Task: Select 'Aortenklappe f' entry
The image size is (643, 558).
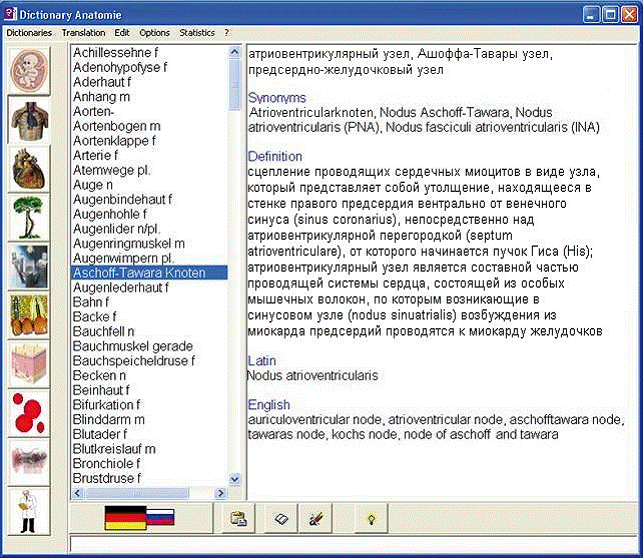Action: pyautogui.click(x=114, y=141)
